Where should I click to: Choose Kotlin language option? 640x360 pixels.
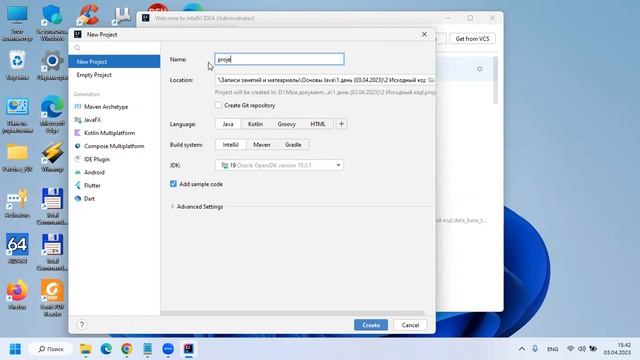click(x=256, y=124)
